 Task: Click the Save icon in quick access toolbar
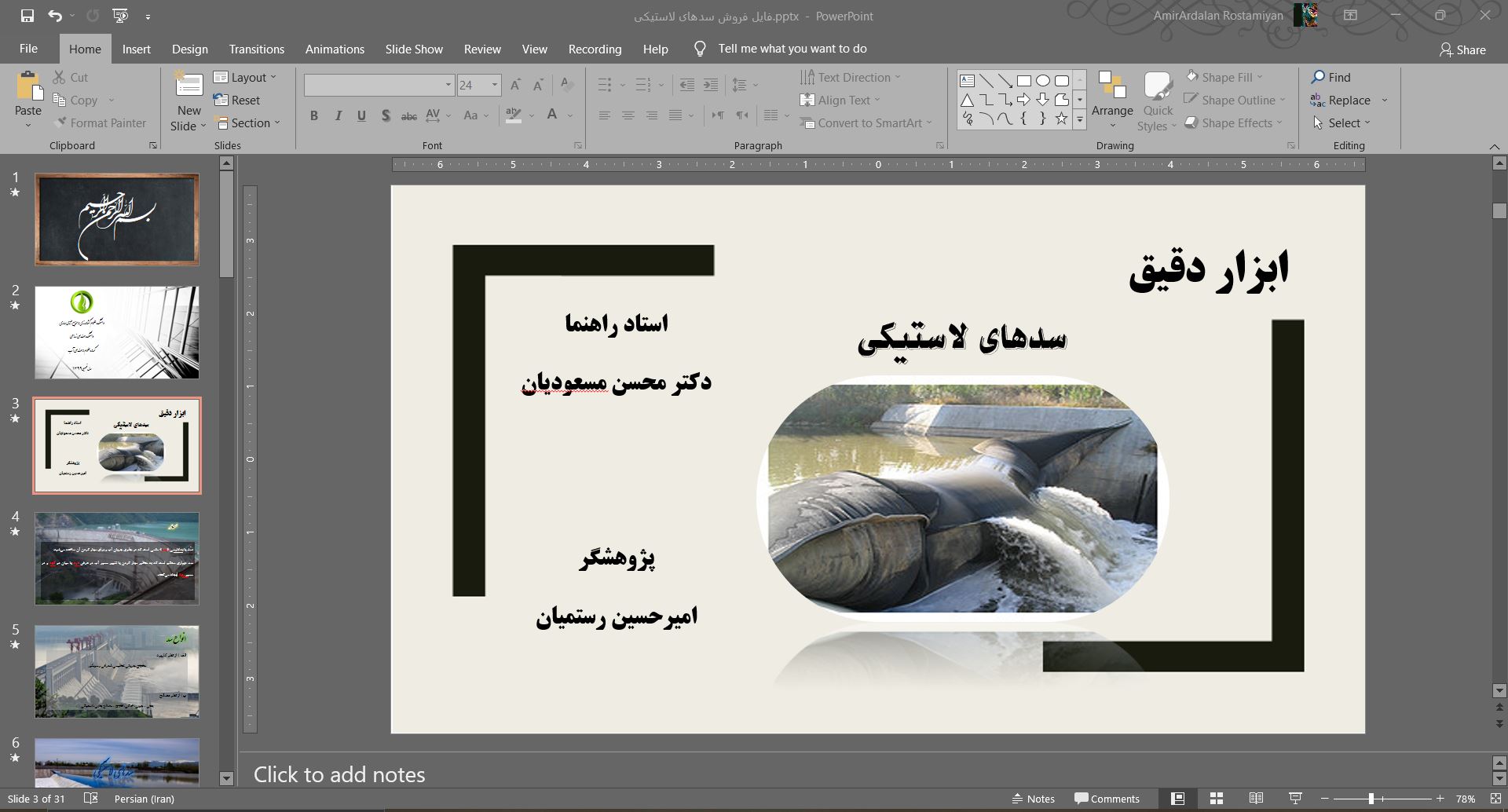point(27,16)
